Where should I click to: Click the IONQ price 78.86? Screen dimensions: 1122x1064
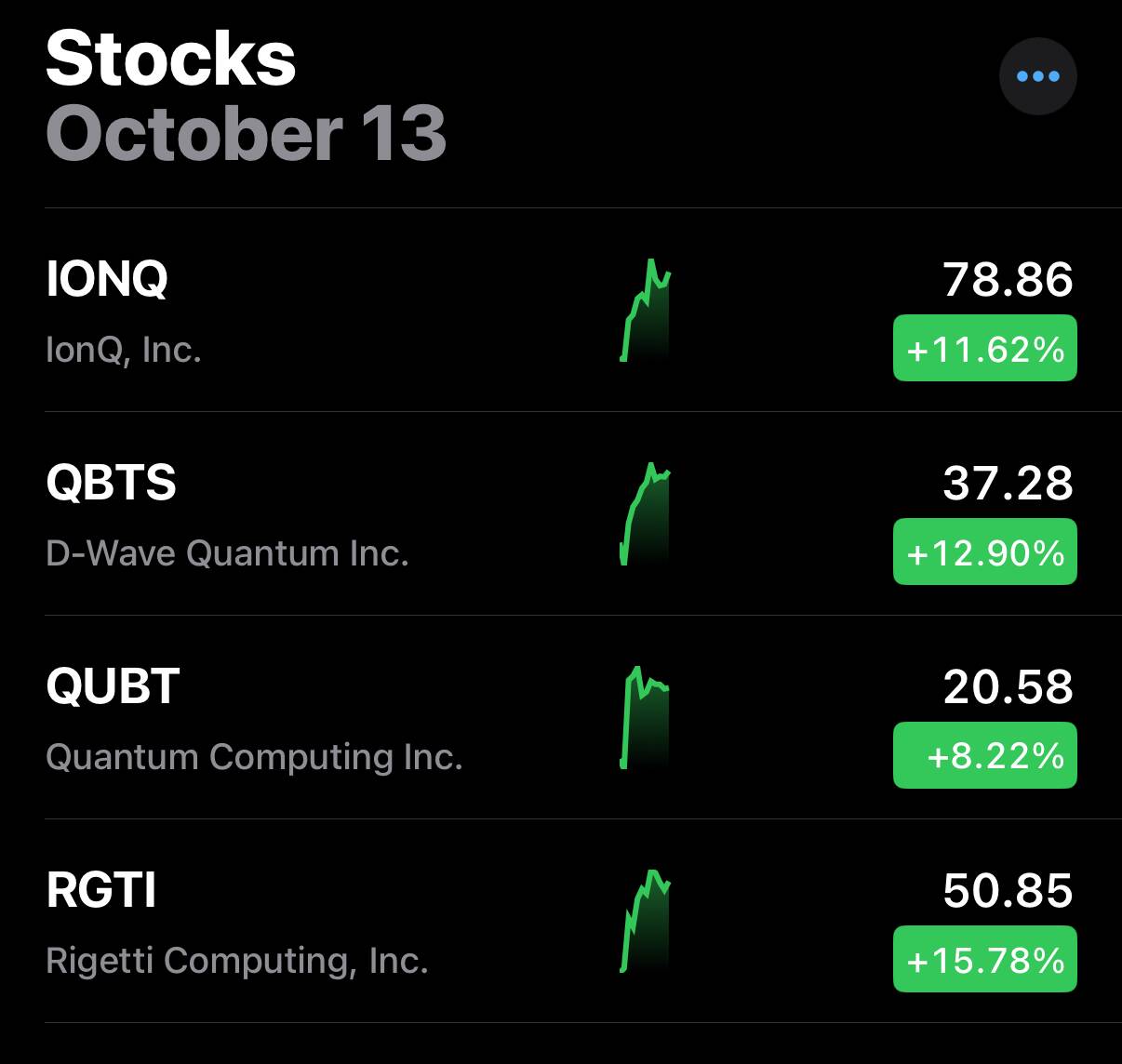[x=1008, y=279]
